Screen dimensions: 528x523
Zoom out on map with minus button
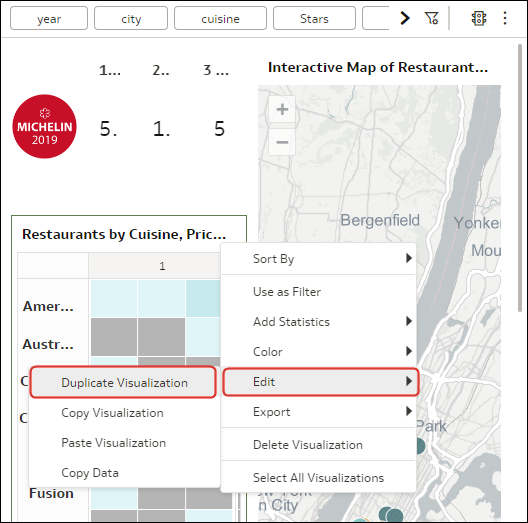(282, 142)
